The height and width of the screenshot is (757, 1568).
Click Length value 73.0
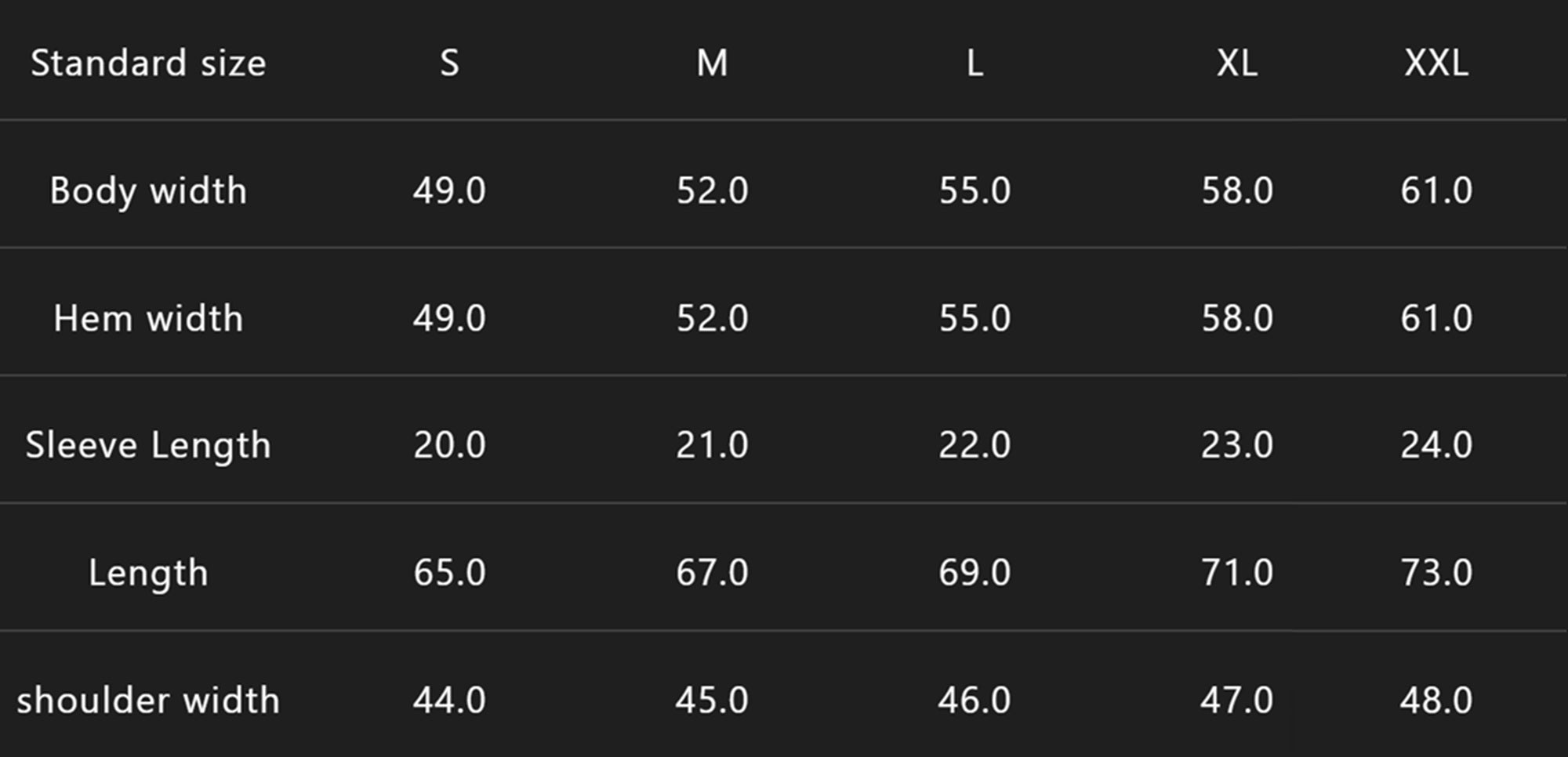pos(1436,573)
